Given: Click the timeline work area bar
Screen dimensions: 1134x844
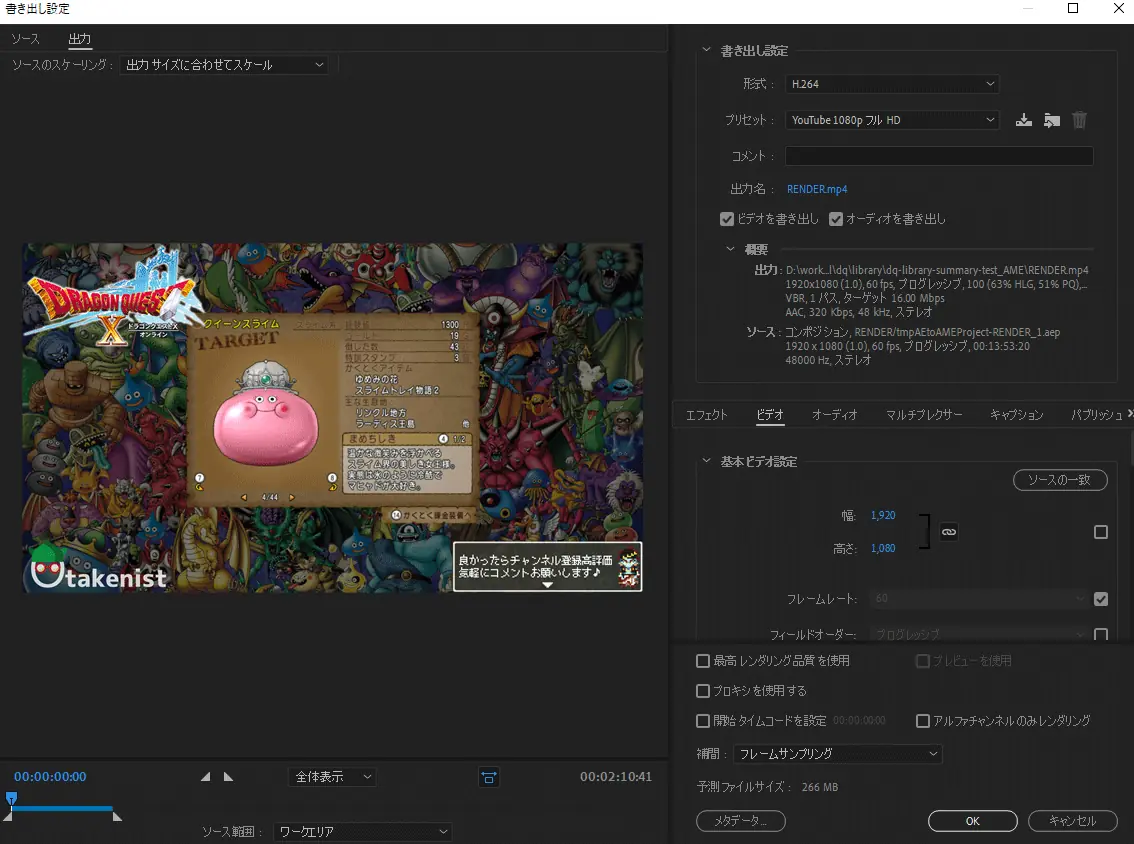Looking at the screenshot, I should 62,809.
